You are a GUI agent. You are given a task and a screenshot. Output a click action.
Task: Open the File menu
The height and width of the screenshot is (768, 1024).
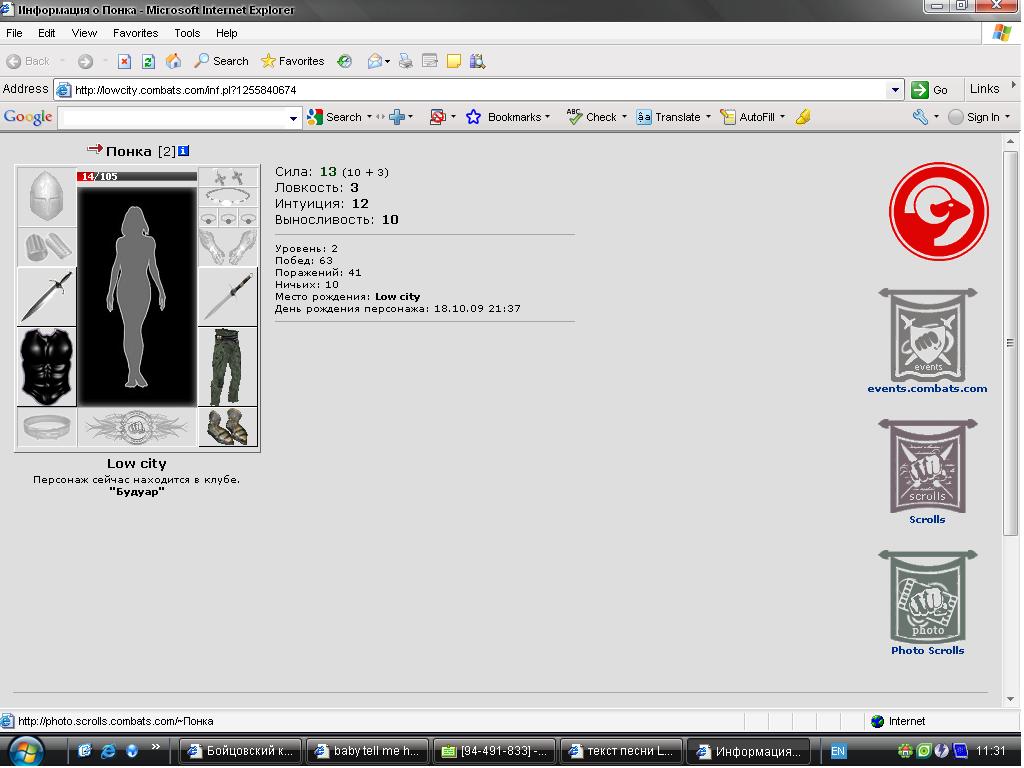(14, 33)
